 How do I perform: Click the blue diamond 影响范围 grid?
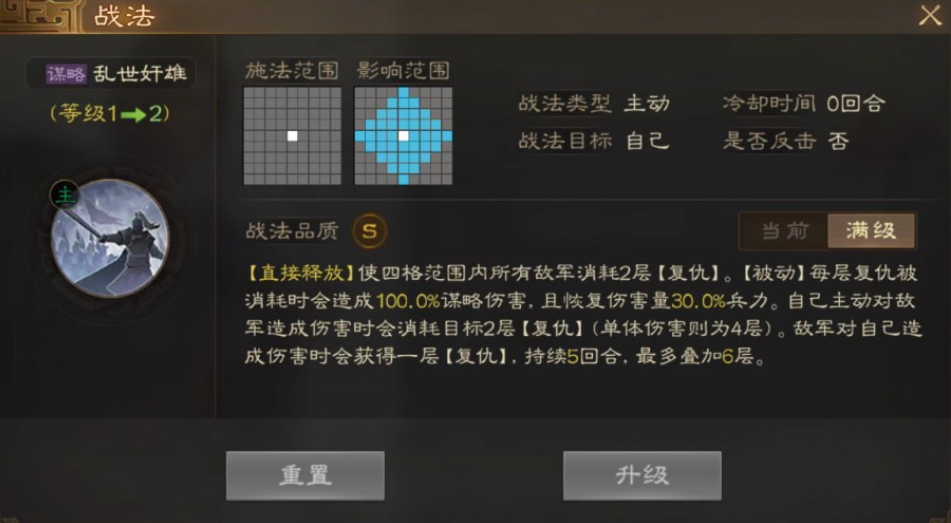[x=403, y=136]
